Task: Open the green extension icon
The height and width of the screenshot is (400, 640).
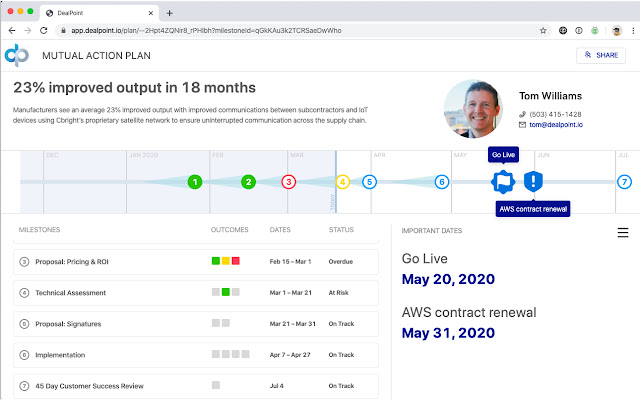Action: click(x=595, y=30)
